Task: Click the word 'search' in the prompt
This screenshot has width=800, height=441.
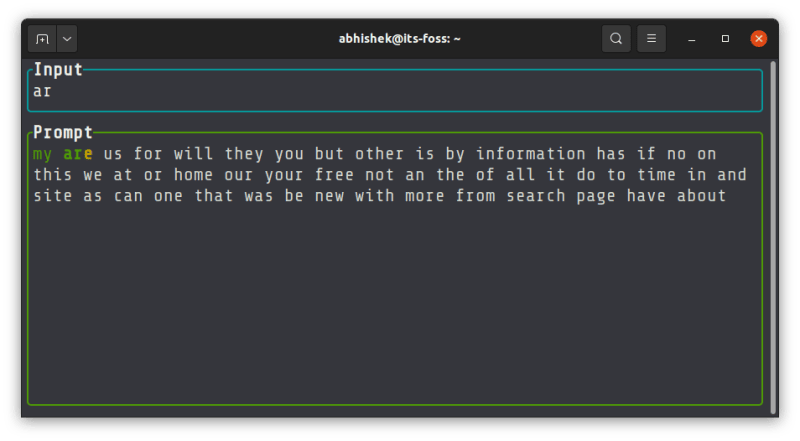Action: (536, 195)
